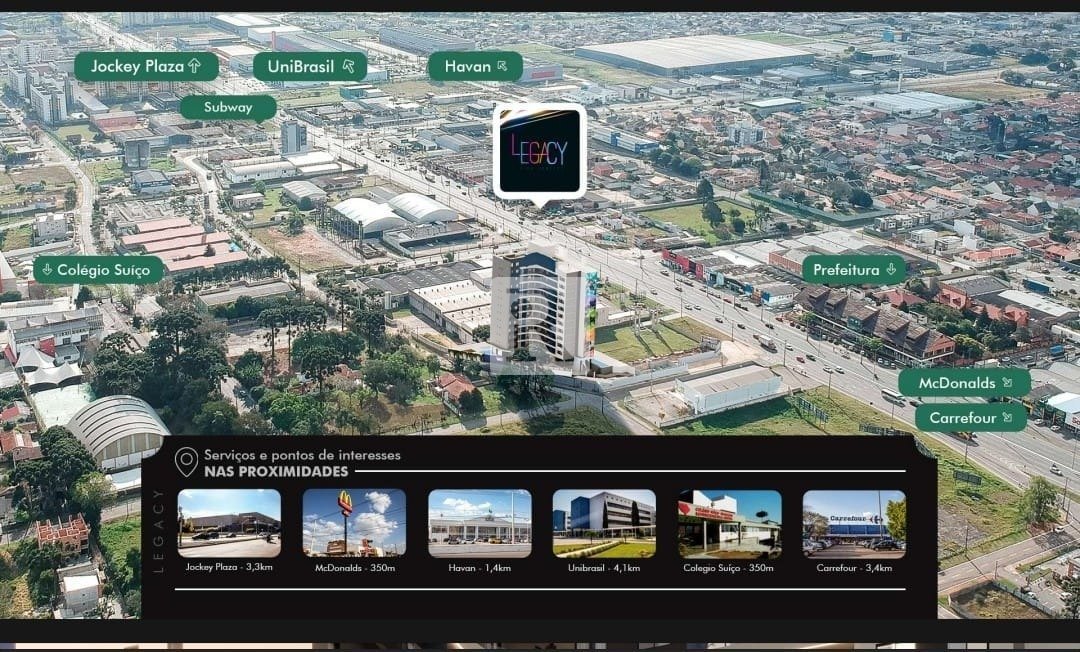Click the Colegio Suíço 350m thumbnail photo
This screenshot has height=652, width=1080.
[729, 523]
